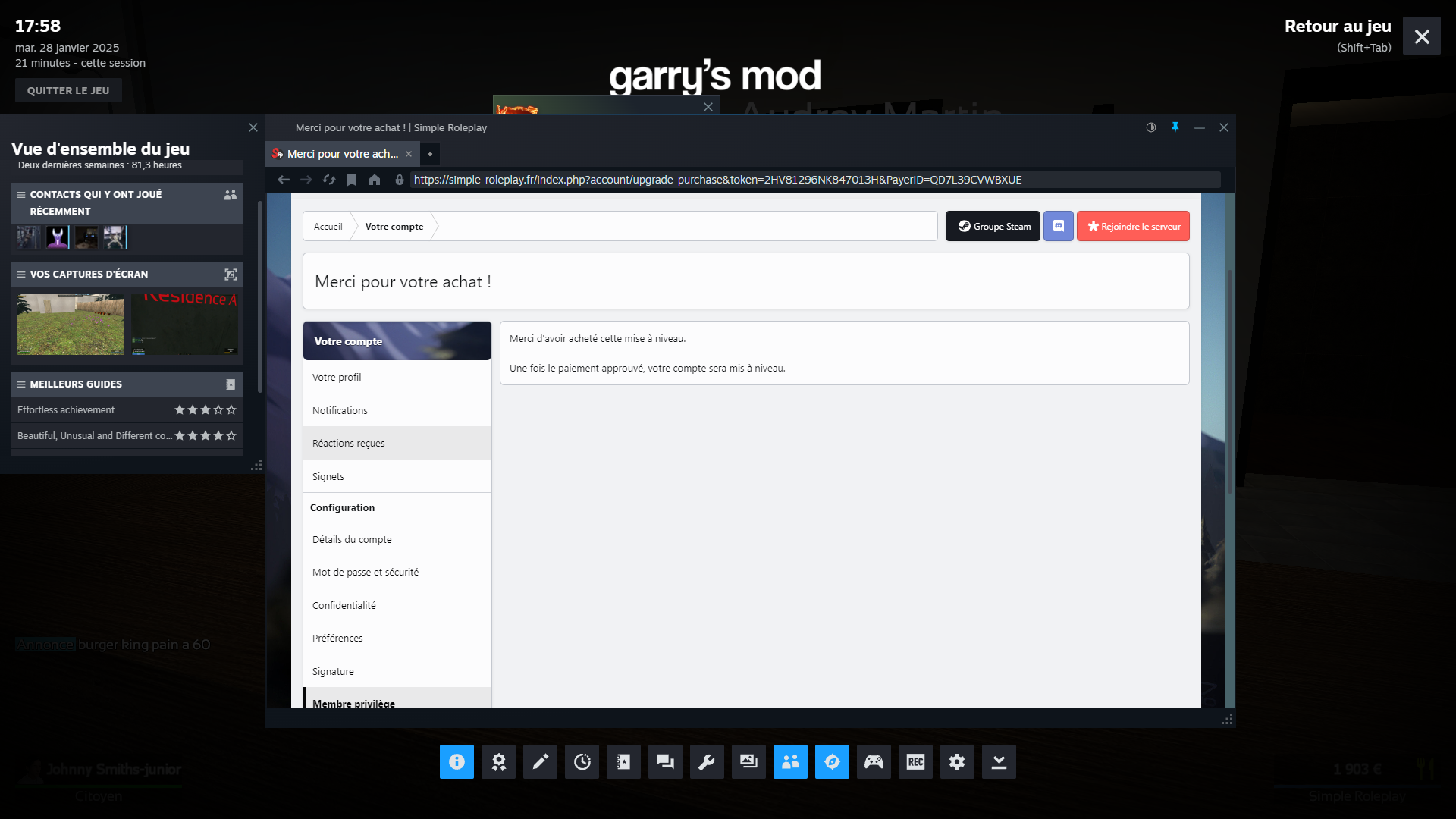
Task: Close the 'Merci pour votre ach...' tab
Action: (x=409, y=154)
